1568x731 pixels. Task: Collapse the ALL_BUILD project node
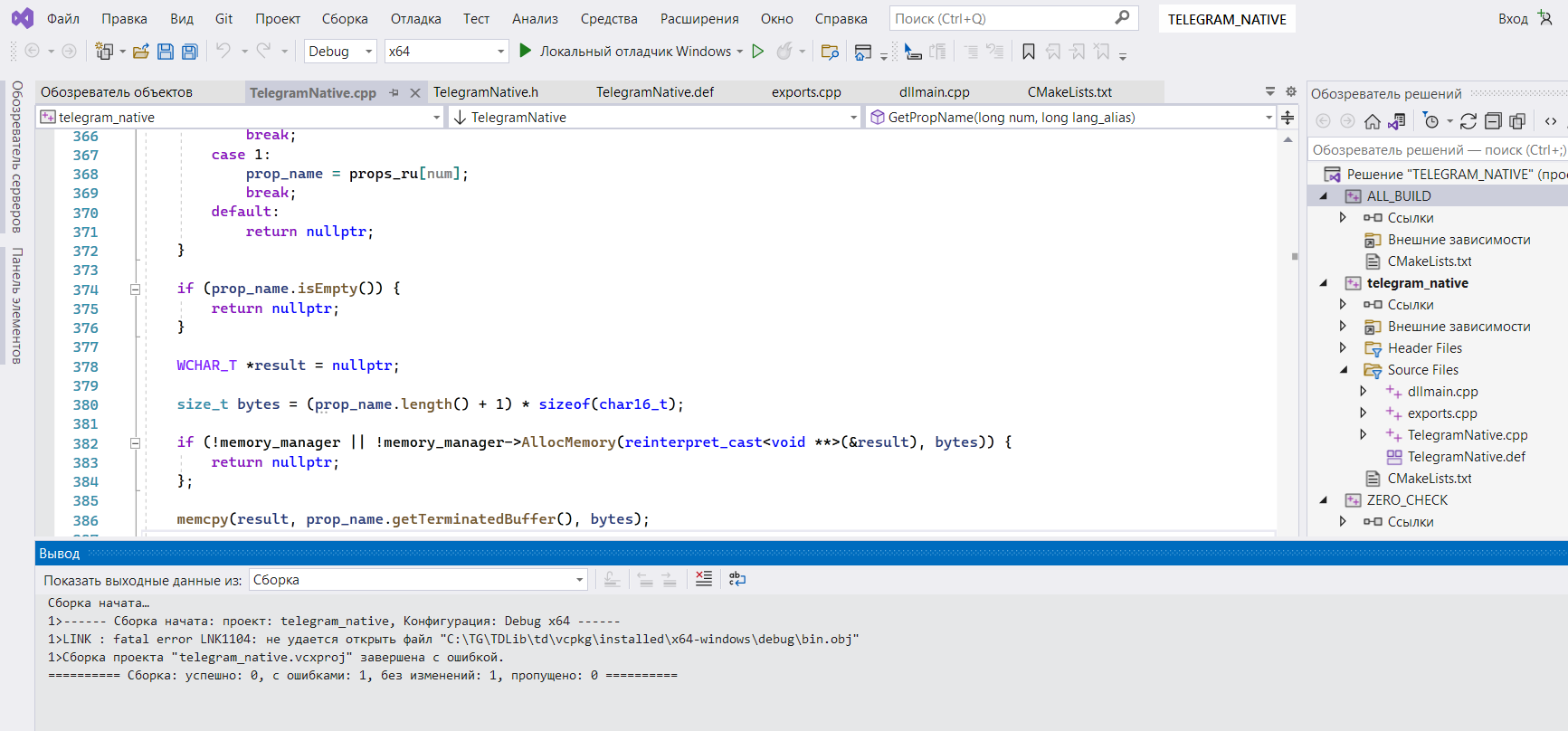coord(1324,196)
